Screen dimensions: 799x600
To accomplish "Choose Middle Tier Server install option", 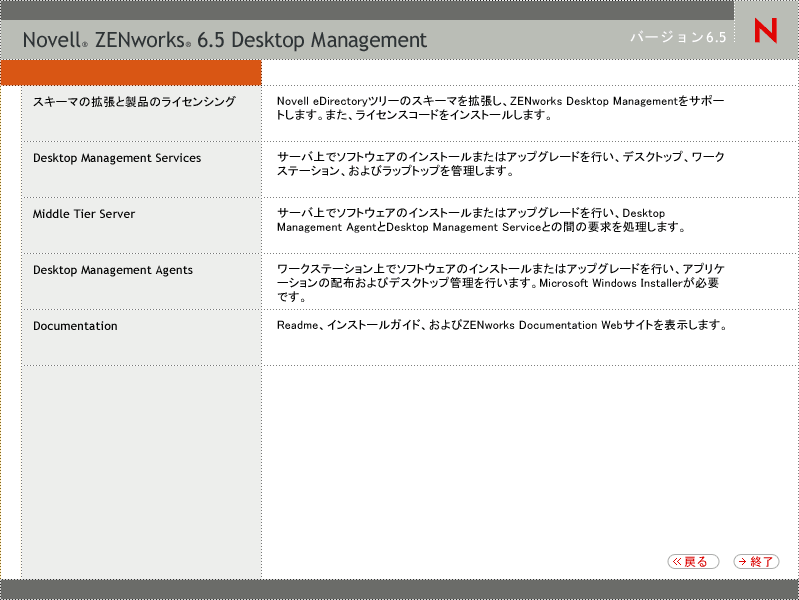I will click(x=84, y=214).
